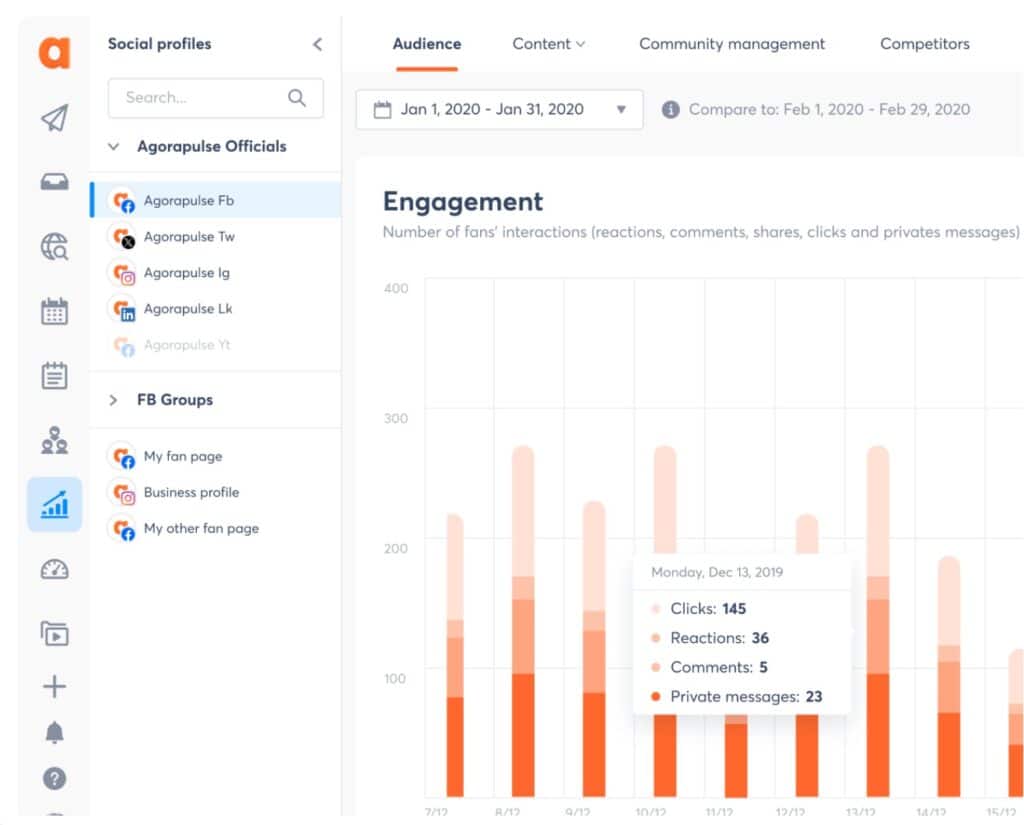The width and height of the screenshot is (1024, 825).
Task: Collapse the Social profiles panel chevron
Action: (x=317, y=44)
